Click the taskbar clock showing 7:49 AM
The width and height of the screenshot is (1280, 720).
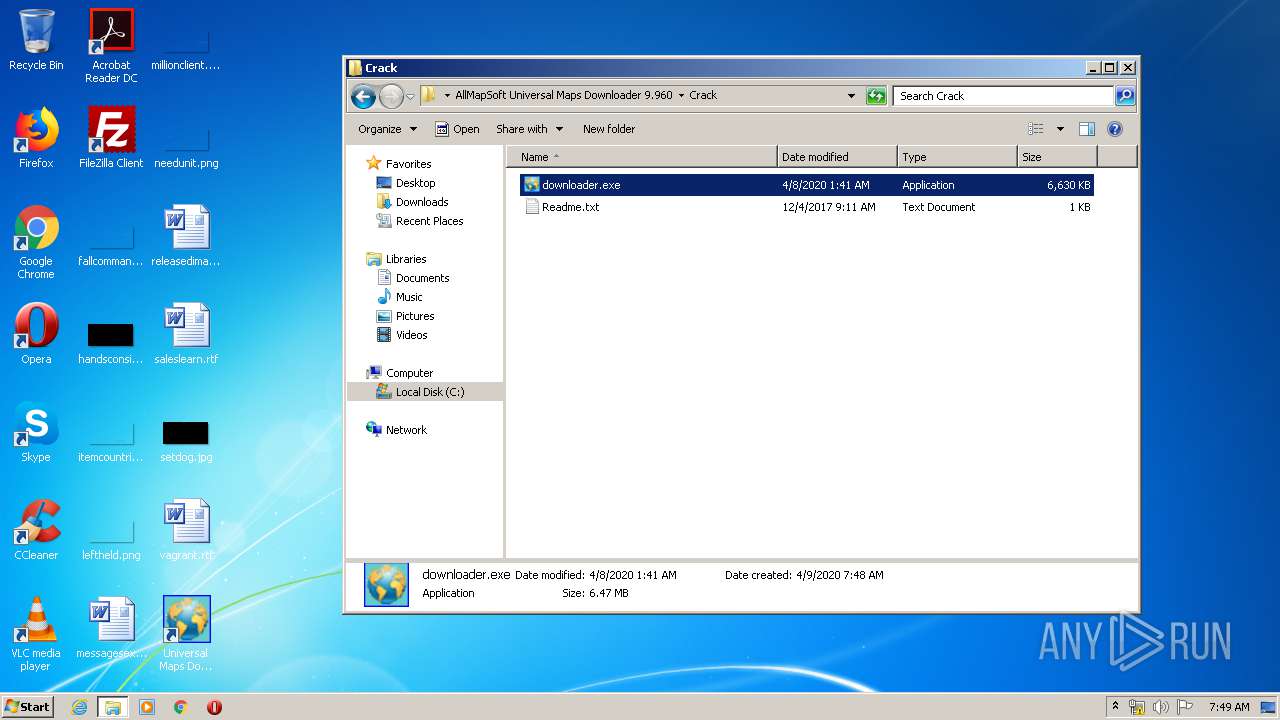(x=1229, y=707)
